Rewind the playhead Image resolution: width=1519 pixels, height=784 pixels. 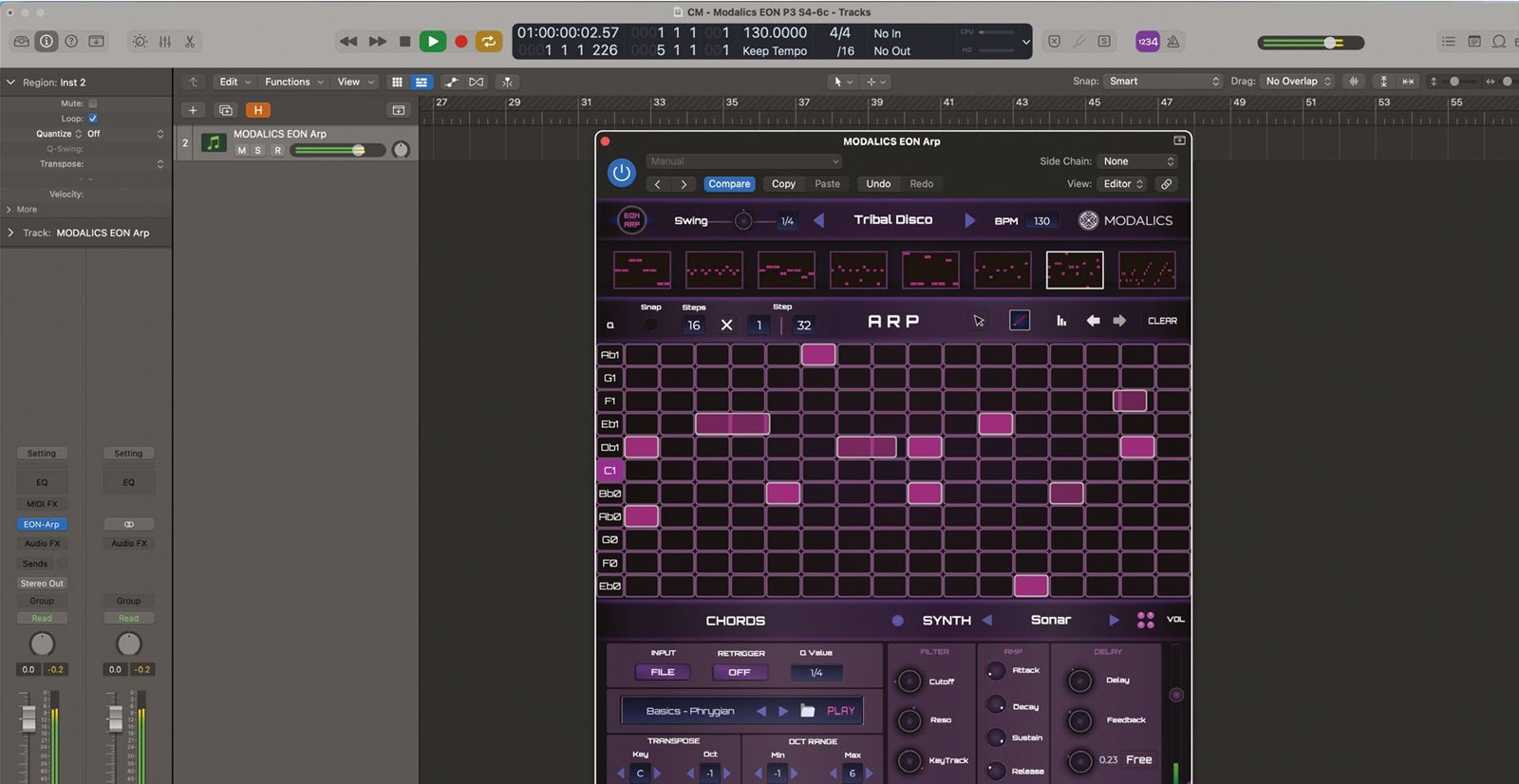tap(348, 42)
